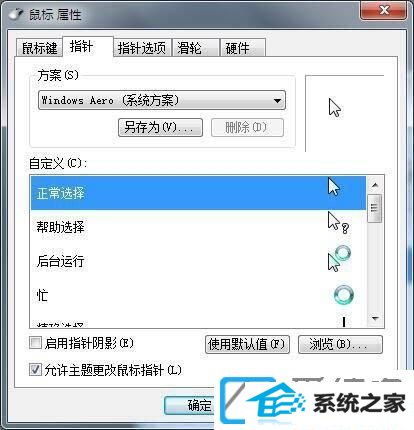Select the background running cursor icon

(x=339, y=258)
